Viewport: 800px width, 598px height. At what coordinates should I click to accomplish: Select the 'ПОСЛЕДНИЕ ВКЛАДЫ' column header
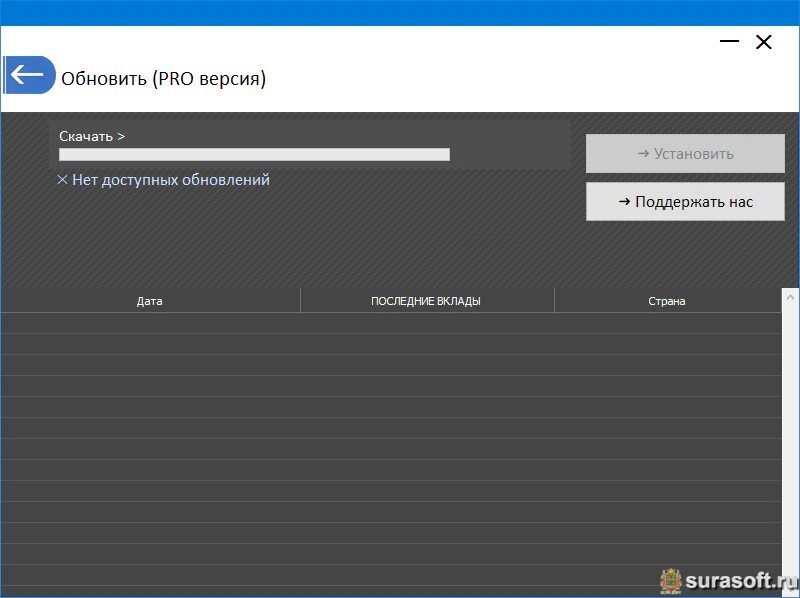click(426, 301)
